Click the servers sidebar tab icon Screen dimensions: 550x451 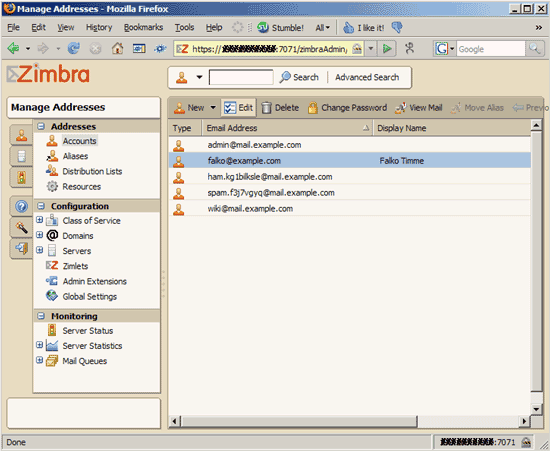[21, 156]
